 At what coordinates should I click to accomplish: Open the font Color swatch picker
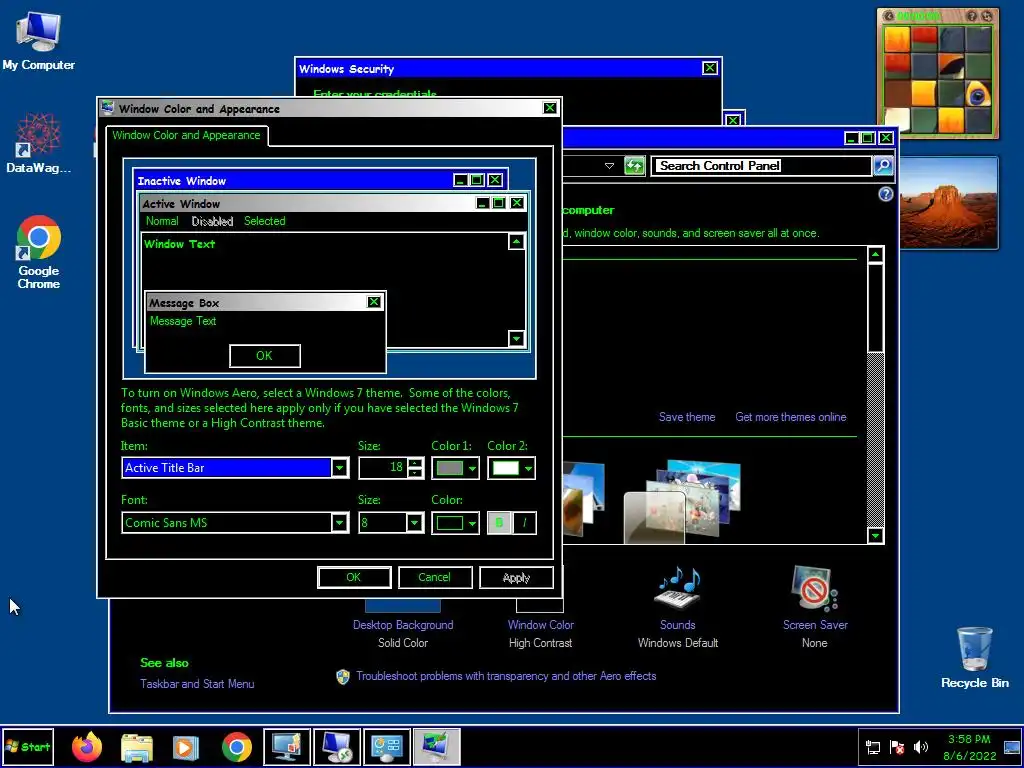coord(455,522)
